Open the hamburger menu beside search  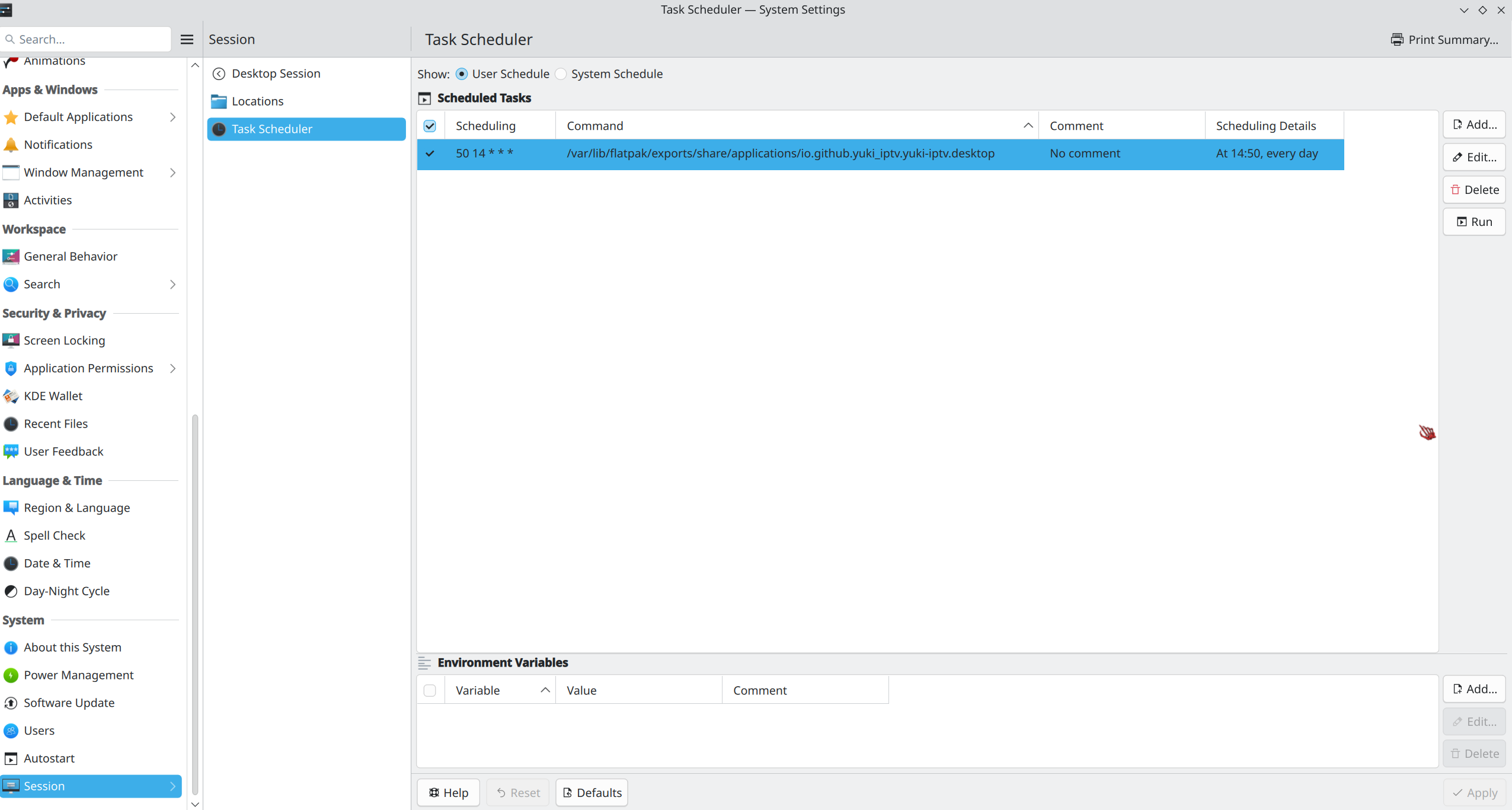pos(186,39)
